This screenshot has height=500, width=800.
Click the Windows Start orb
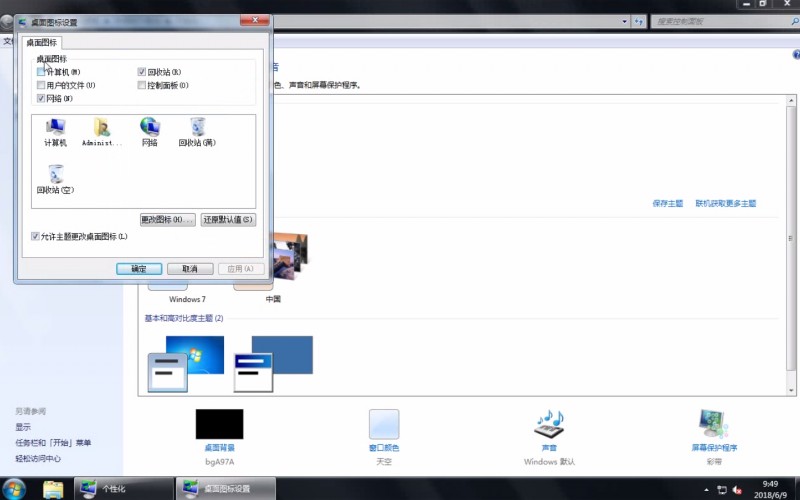point(14,488)
